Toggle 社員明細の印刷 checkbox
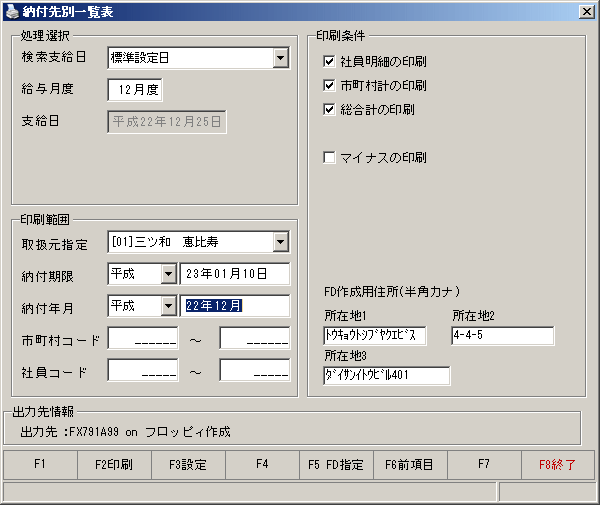Image resolution: width=600 pixels, height=505 pixels. [329, 61]
